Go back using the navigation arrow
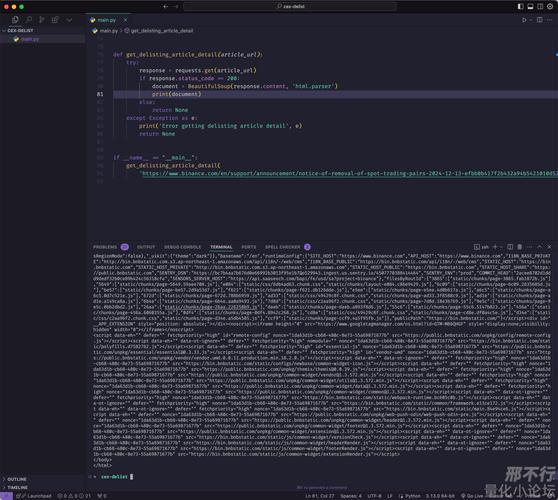558x500 pixels. coord(165,6)
